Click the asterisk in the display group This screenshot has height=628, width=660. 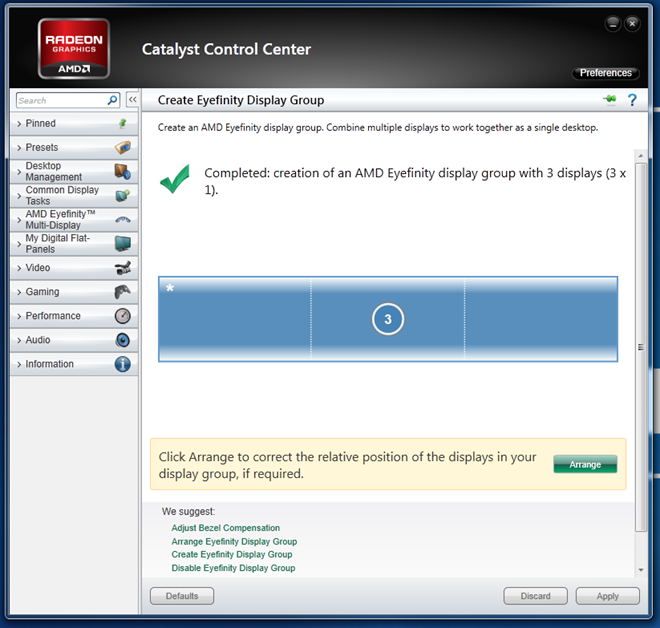pos(170,288)
